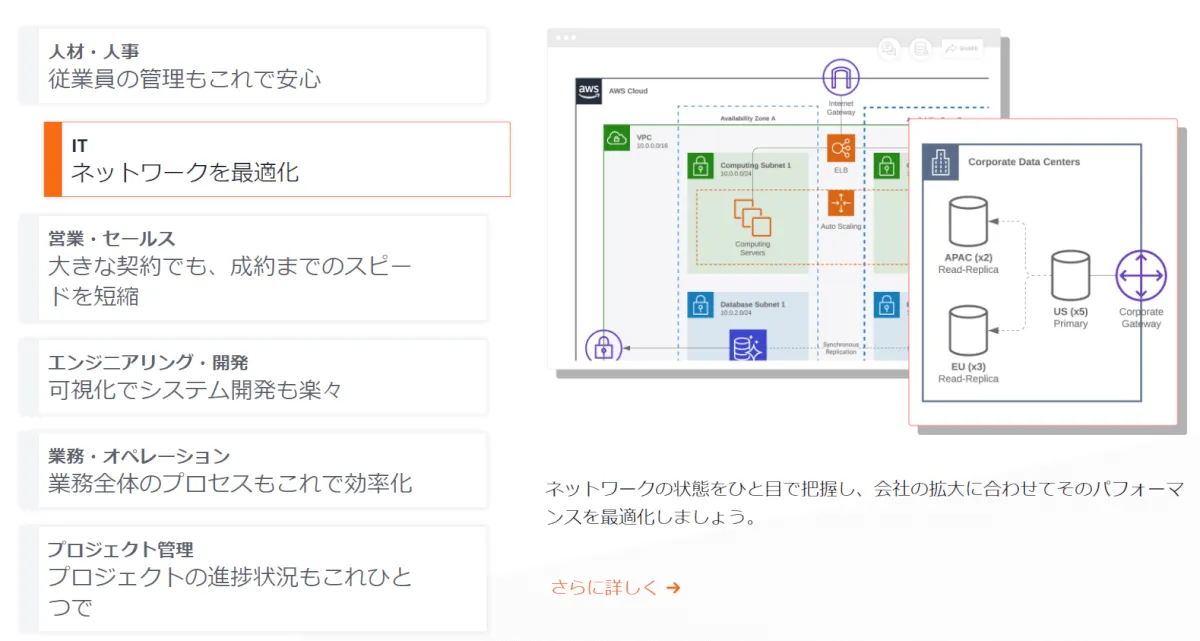The height and width of the screenshot is (641, 1200).
Task: Click the Corporate Data Centers heading text
Action: pos(1024,162)
